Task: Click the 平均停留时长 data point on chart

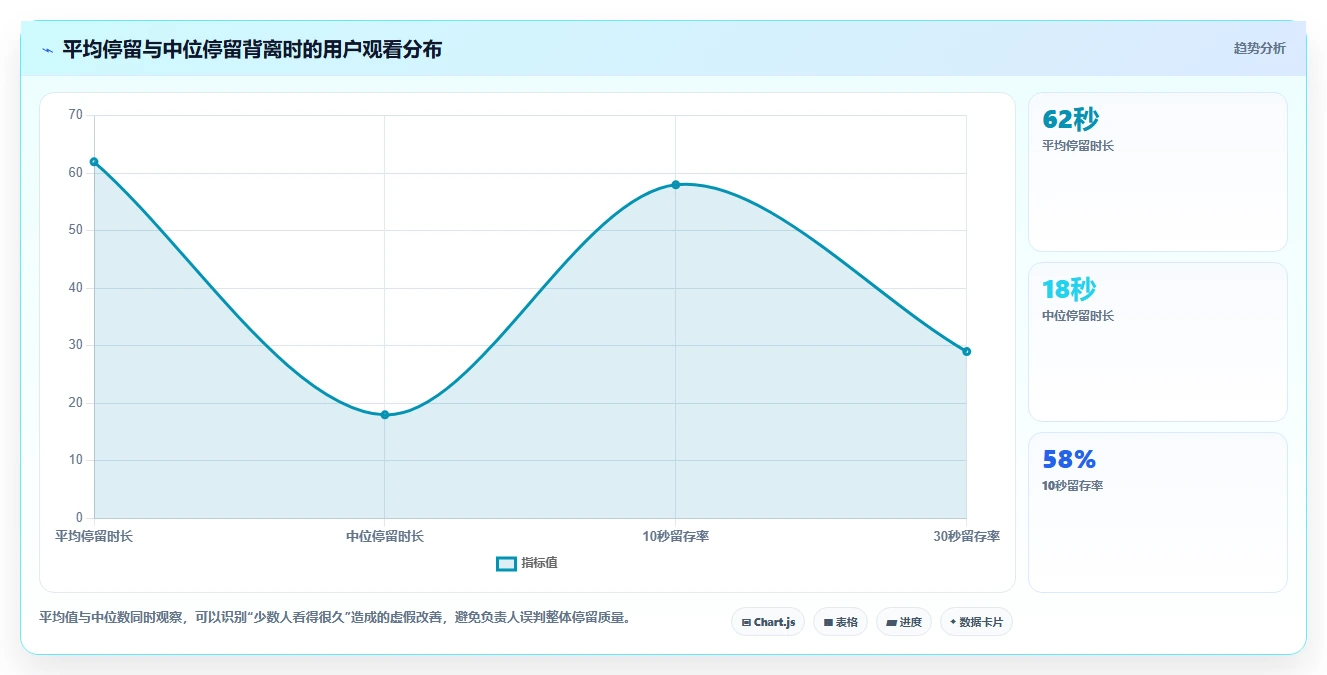Action: click(94, 162)
